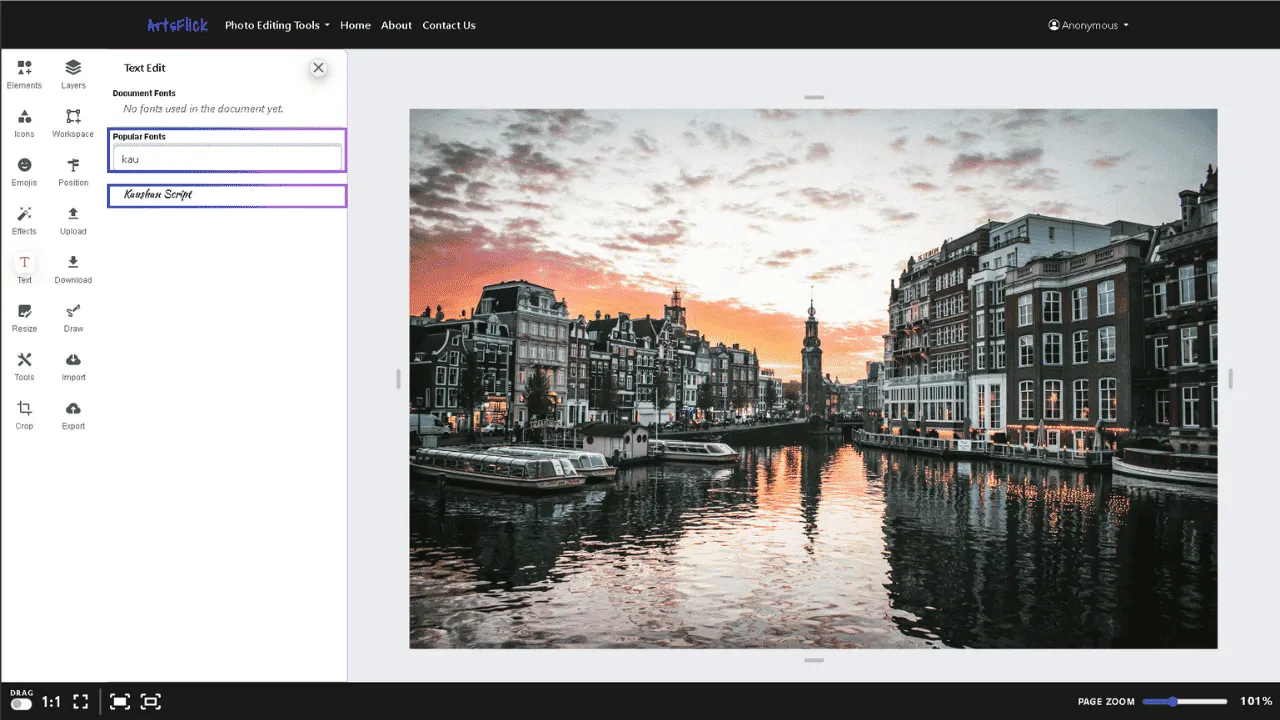Open the Position tool
1280x720 pixels.
(73, 172)
